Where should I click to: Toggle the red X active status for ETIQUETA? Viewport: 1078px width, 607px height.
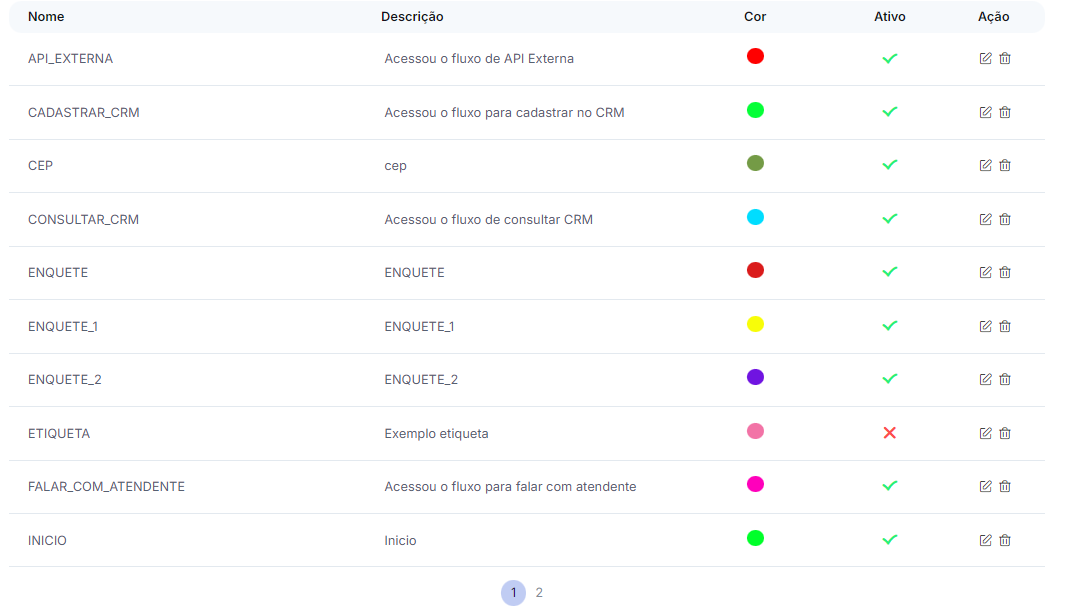(x=889, y=433)
